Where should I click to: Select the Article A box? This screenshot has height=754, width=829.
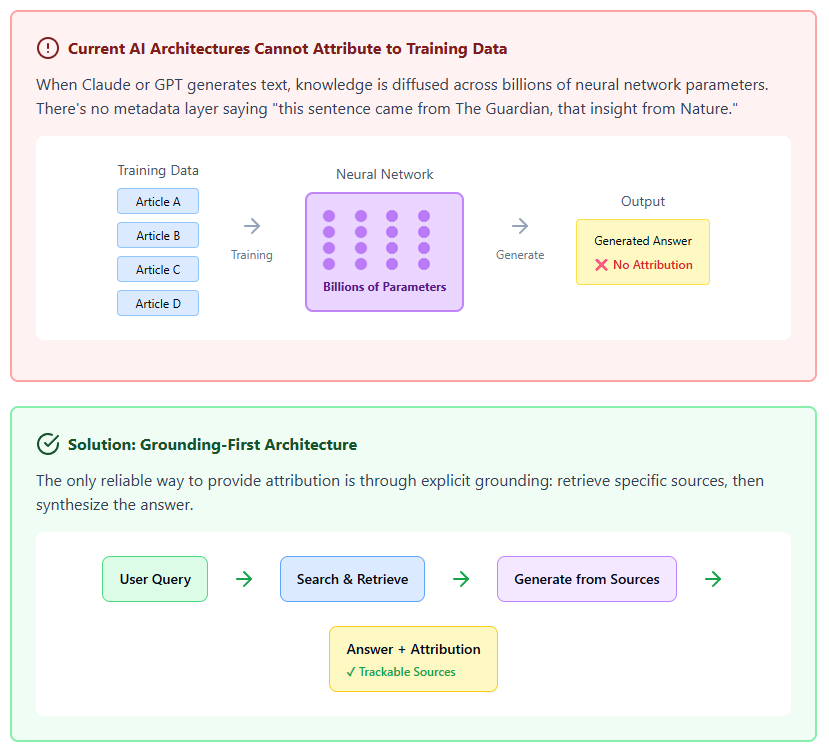point(158,201)
